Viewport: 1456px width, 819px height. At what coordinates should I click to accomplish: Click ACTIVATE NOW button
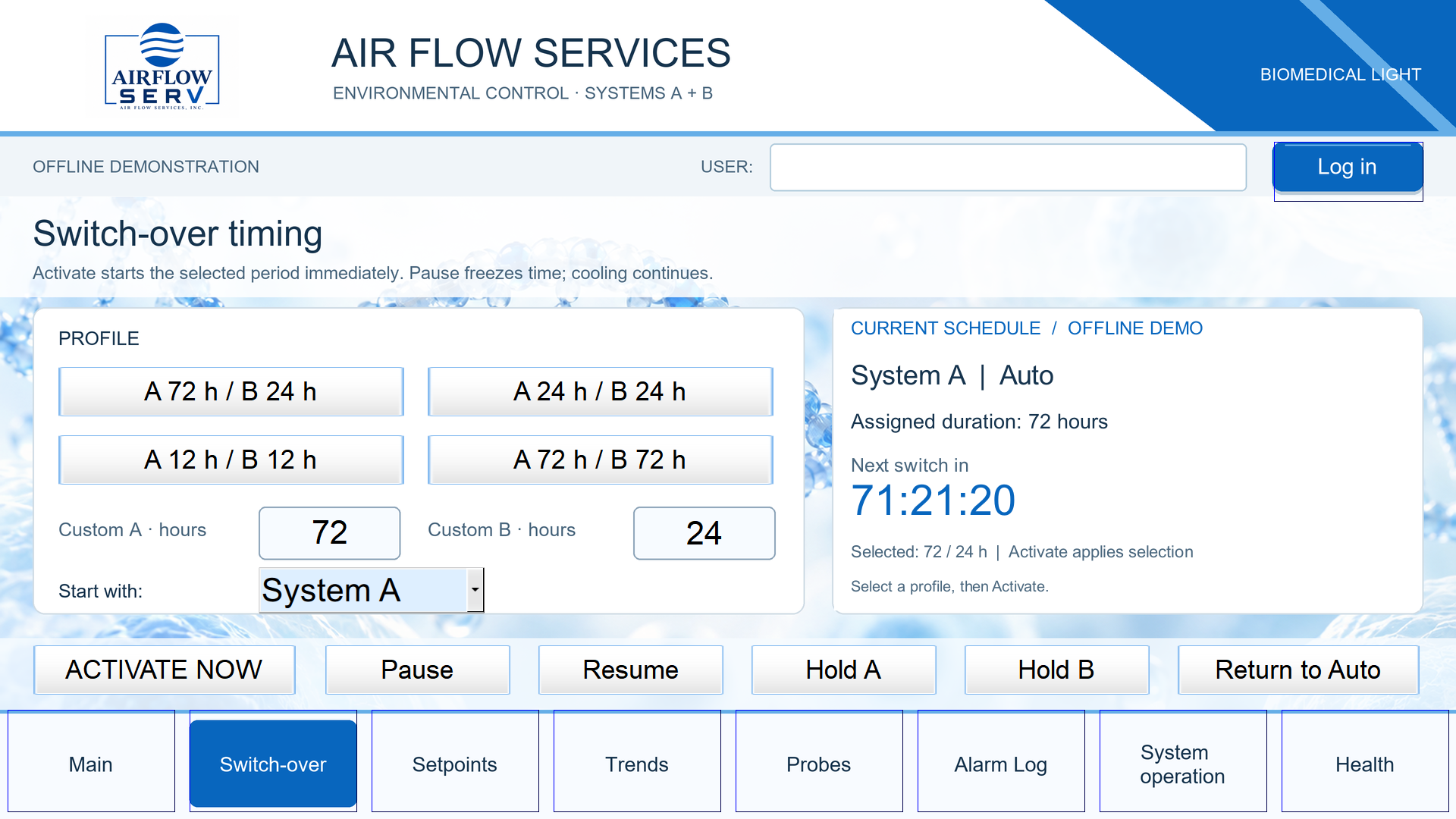coord(164,670)
